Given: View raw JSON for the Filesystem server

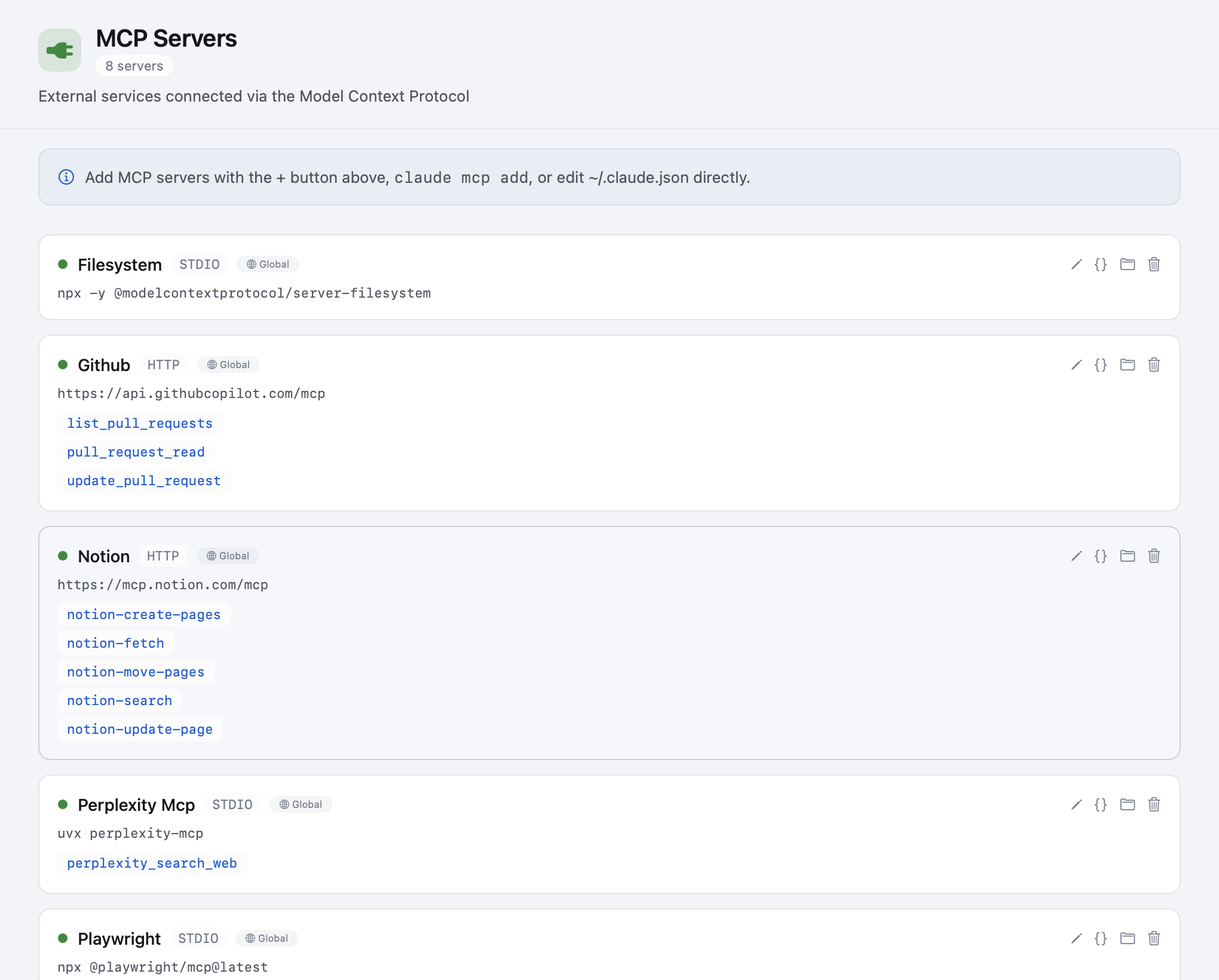Looking at the screenshot, I should click(x=1101, y=264).
